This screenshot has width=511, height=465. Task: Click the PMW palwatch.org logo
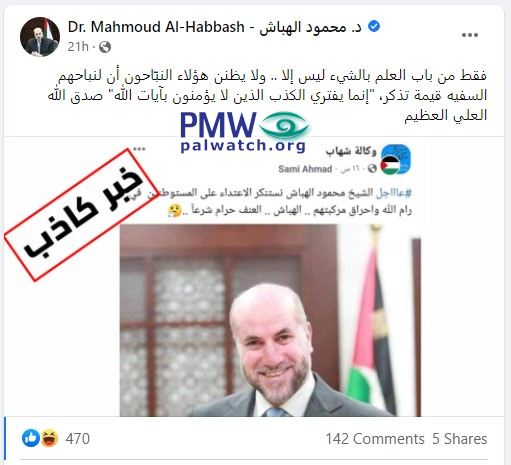pos(245,132)
